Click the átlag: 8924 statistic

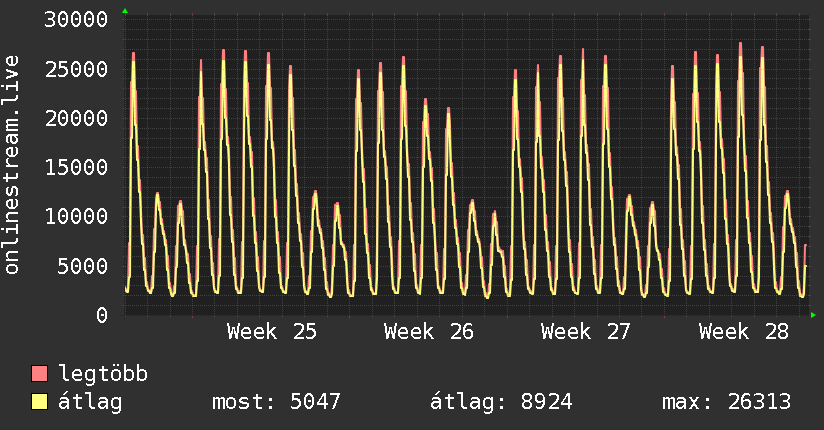[x=501, y=402]
